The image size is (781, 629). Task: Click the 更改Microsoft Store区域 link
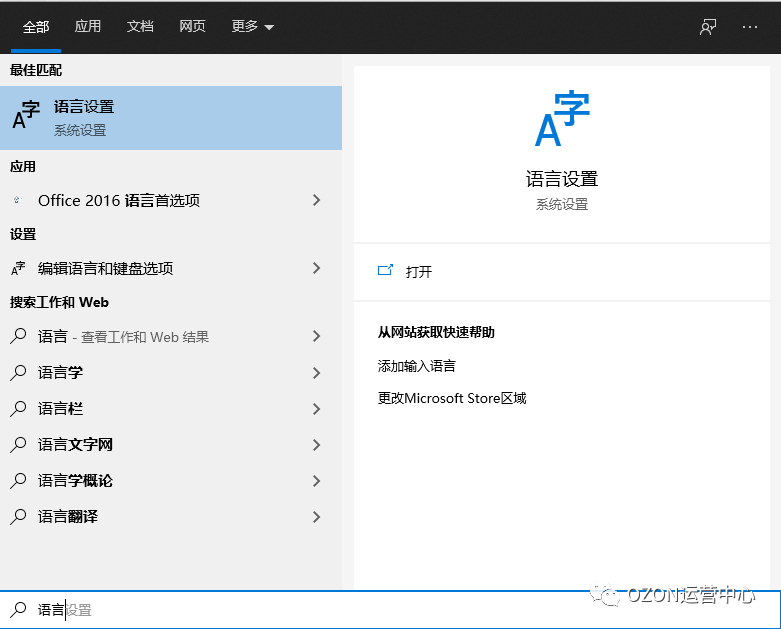[x=452, y=398]
